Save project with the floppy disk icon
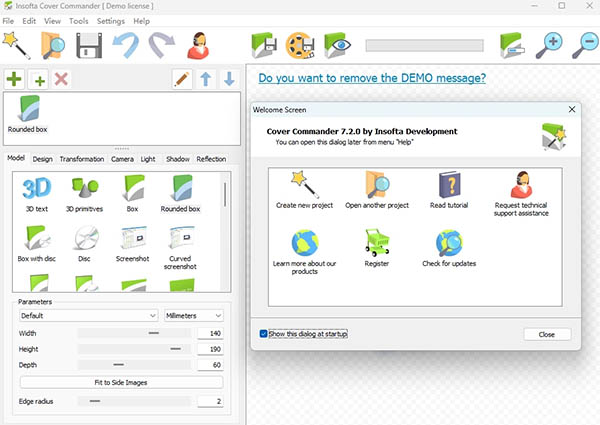 89,46
